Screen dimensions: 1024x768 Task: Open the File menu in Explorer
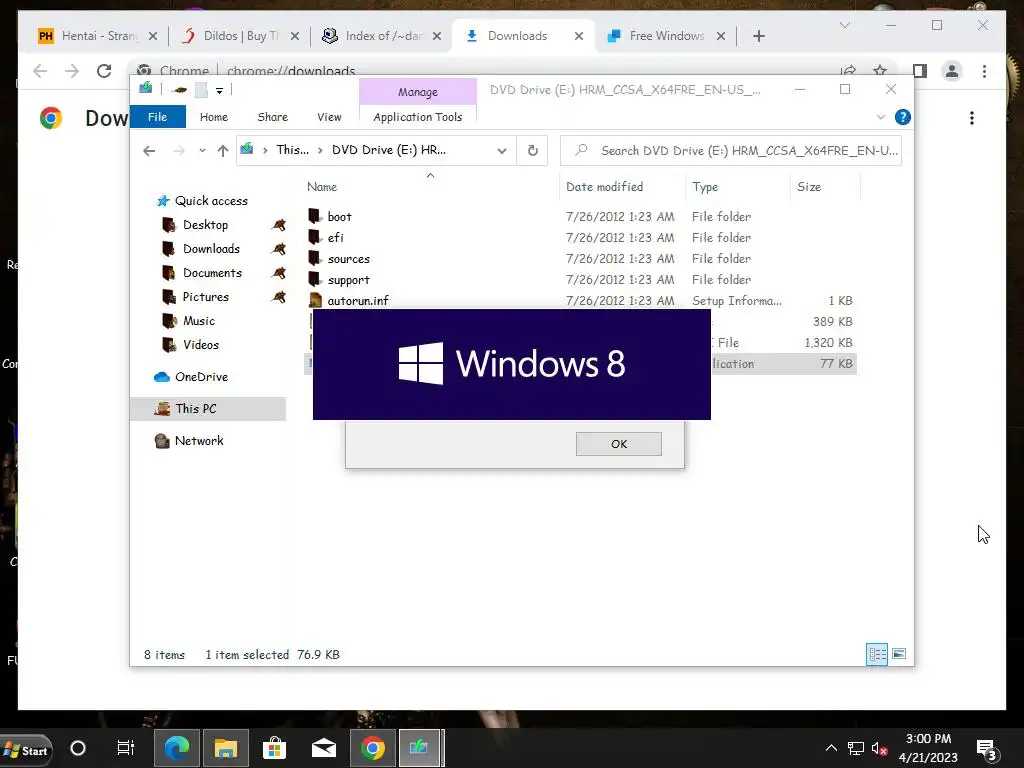[x=157, y=117]
